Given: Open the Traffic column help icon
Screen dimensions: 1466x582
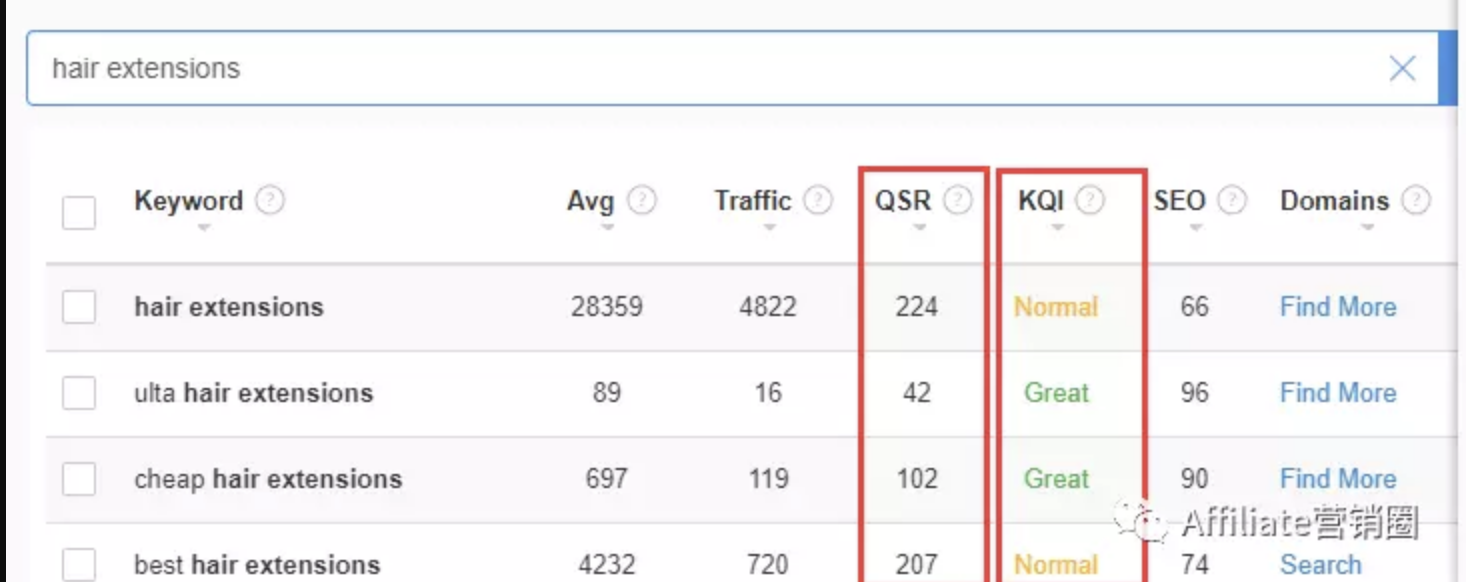Looking at the screenshot, I should tap(818, 200).
